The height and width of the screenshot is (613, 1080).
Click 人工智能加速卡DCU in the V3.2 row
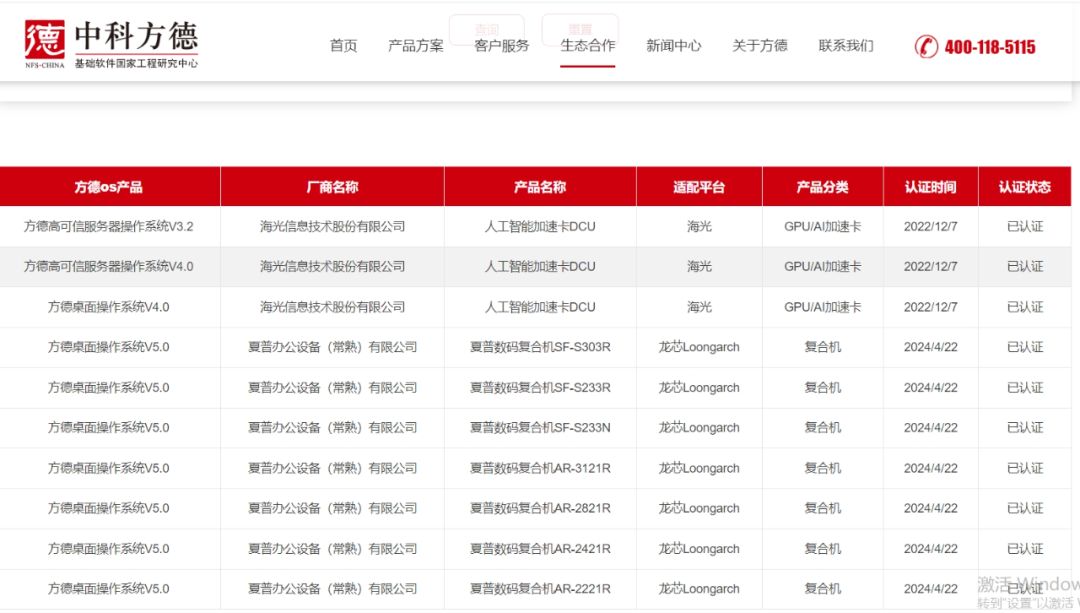pyautogui.click(x=540, y=226)
